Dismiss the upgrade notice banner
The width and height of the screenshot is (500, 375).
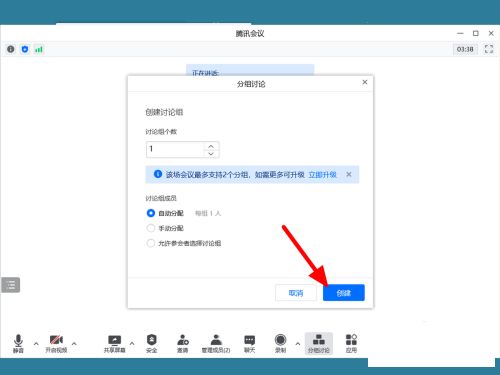tap(349, 174)
